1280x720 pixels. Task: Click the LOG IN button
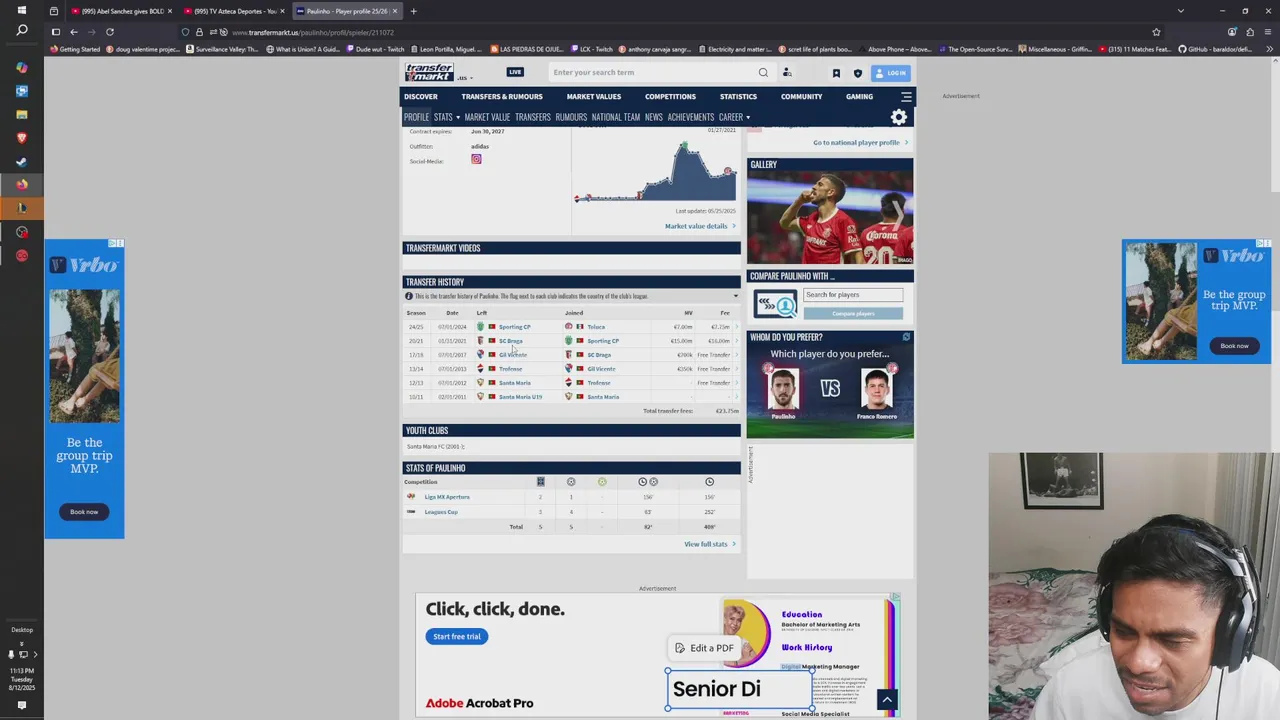pyautogui.click(x=890, y=73)
